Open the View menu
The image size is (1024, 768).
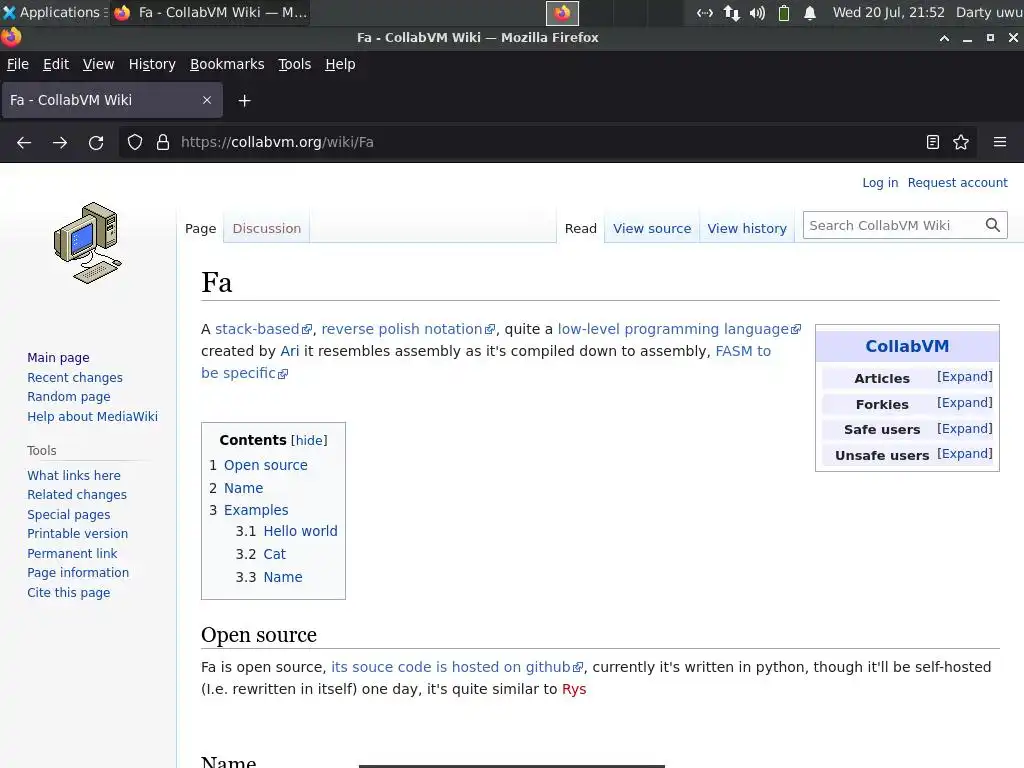click(98, 64)
